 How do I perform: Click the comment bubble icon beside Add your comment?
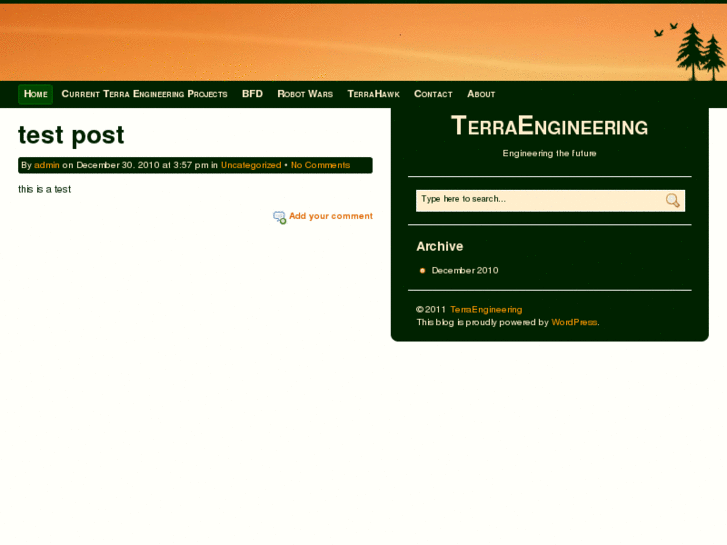tap(280, 217)
